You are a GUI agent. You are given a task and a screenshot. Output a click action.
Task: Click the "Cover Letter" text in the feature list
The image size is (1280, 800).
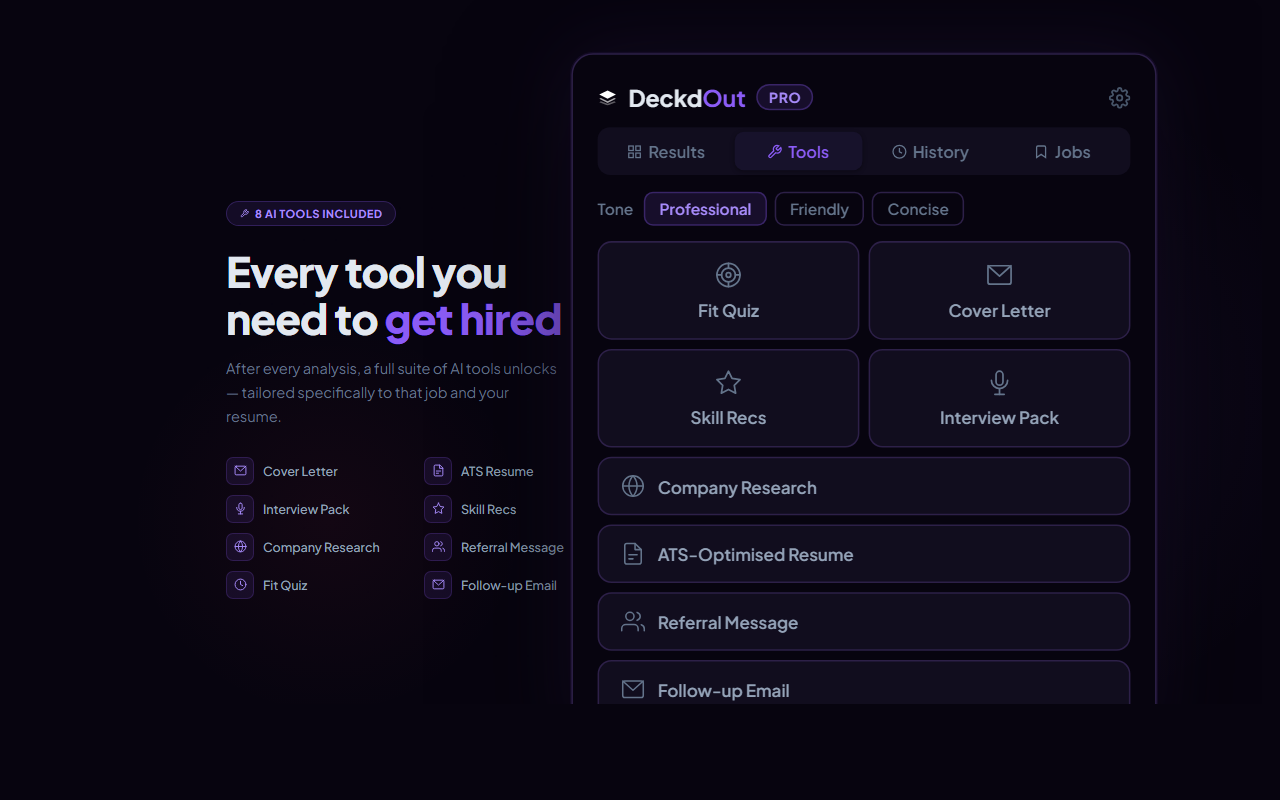coord(300,471)
